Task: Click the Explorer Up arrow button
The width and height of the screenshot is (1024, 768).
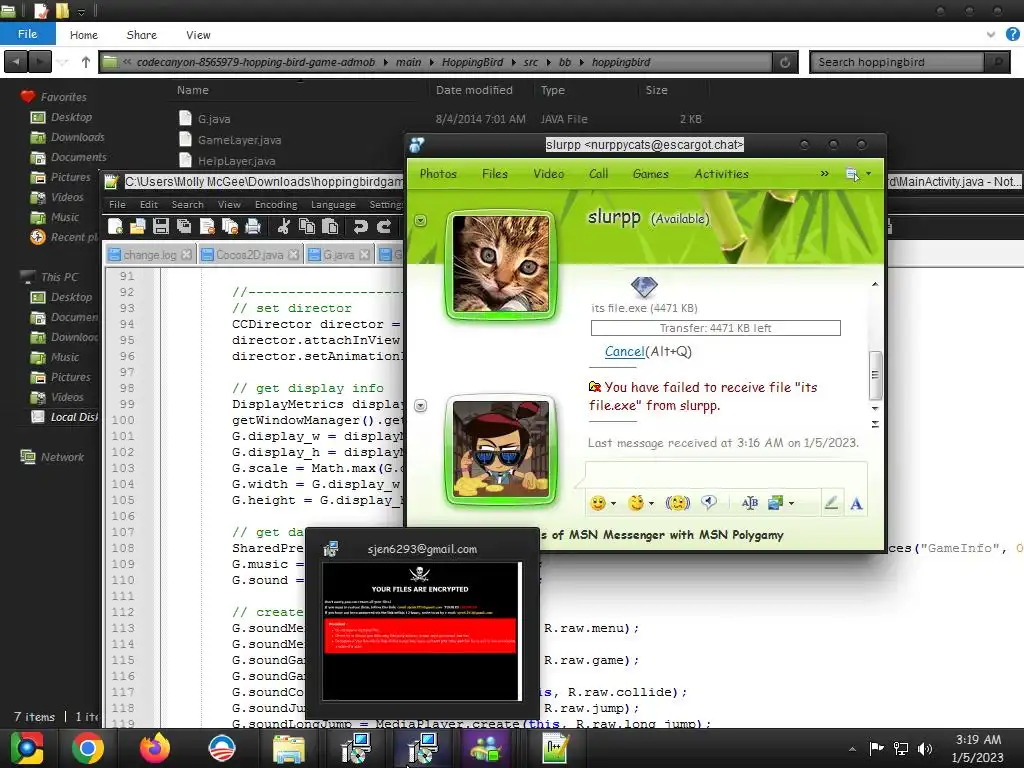Action: (x=86, y=62)
